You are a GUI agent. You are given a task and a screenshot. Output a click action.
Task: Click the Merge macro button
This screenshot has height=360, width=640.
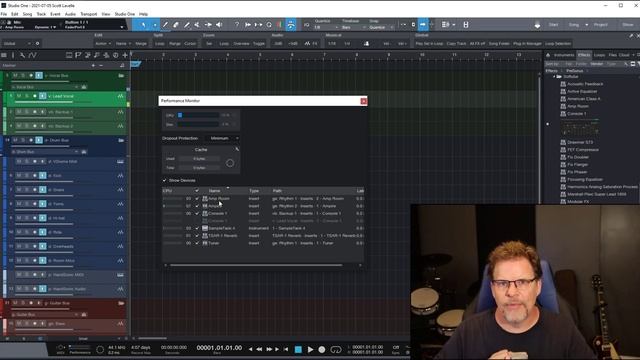point(141,43)
